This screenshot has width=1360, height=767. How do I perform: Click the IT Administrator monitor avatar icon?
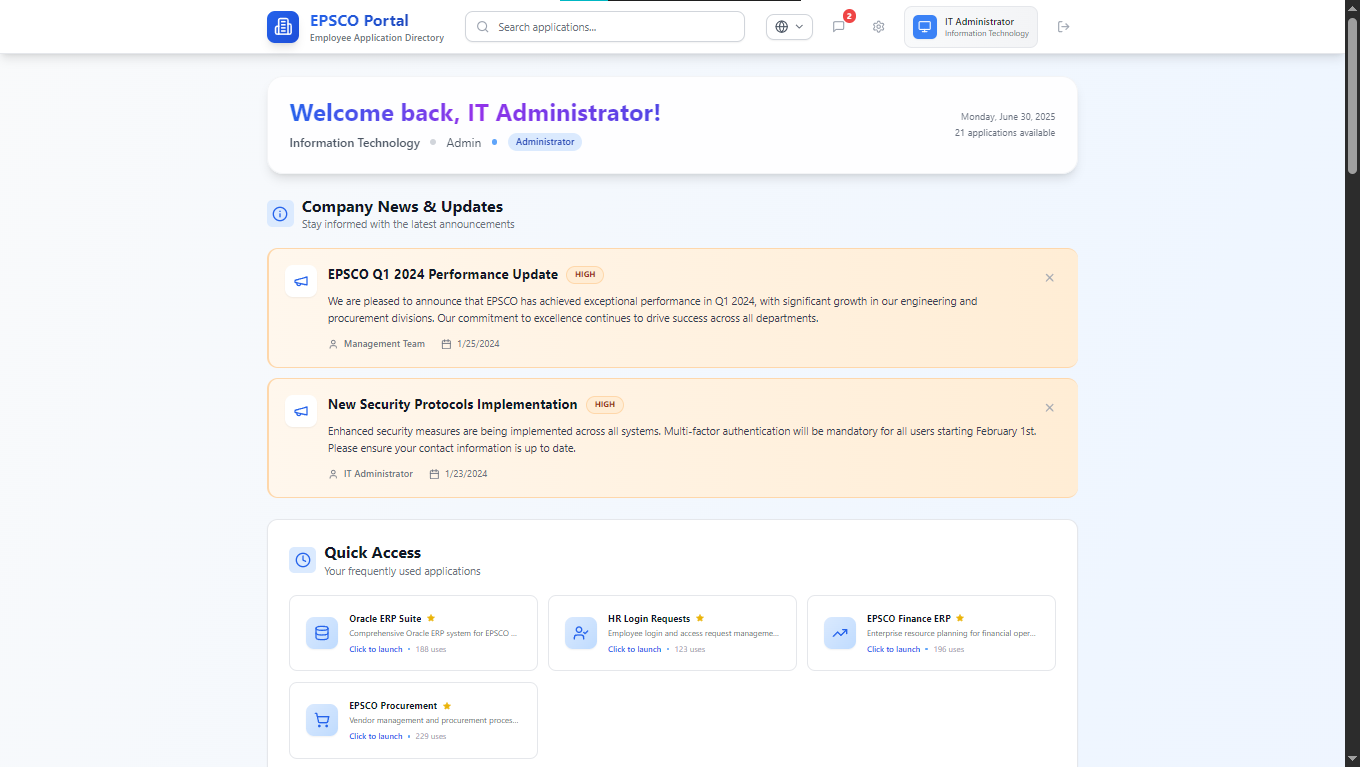(x=925, y=27)
